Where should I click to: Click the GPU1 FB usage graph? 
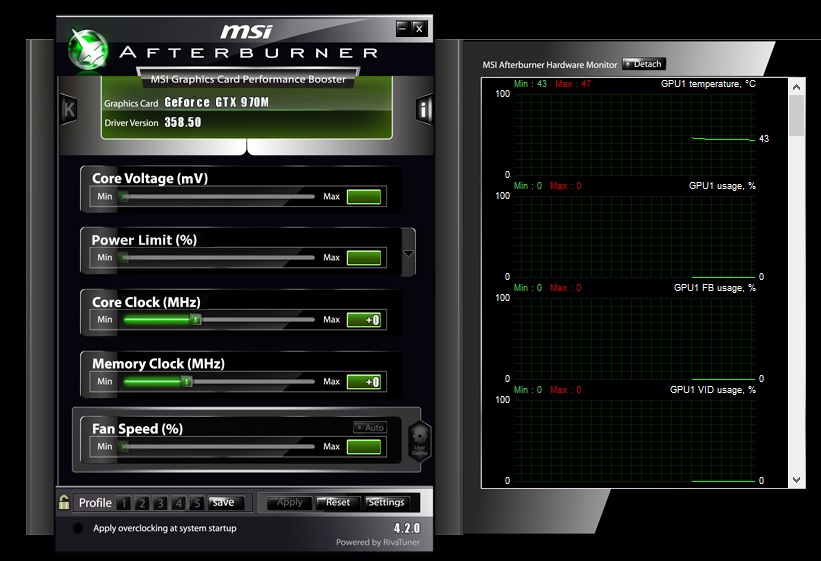tap(634, 338)
